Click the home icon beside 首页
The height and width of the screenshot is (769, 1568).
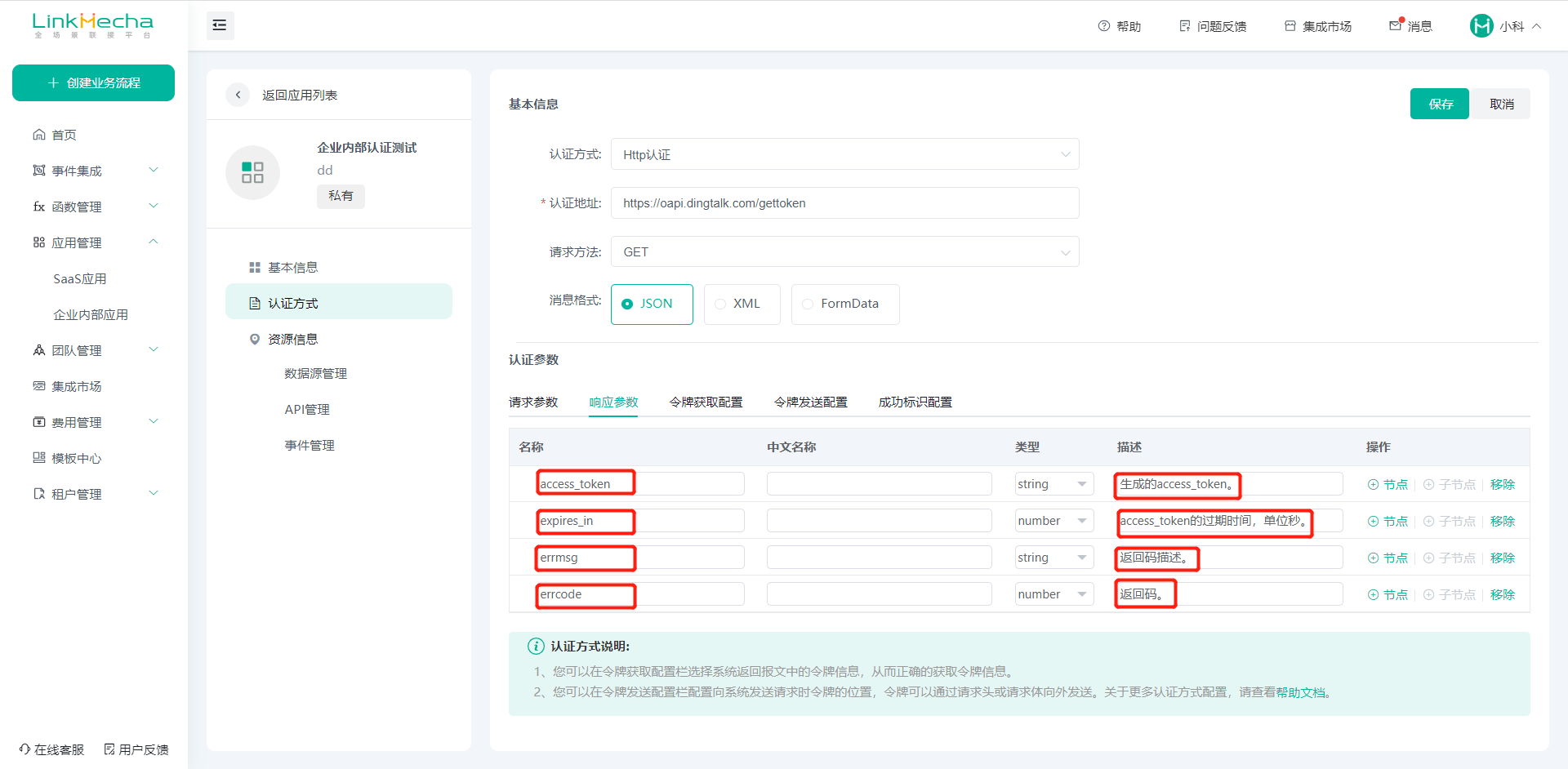tap(39, 135)
